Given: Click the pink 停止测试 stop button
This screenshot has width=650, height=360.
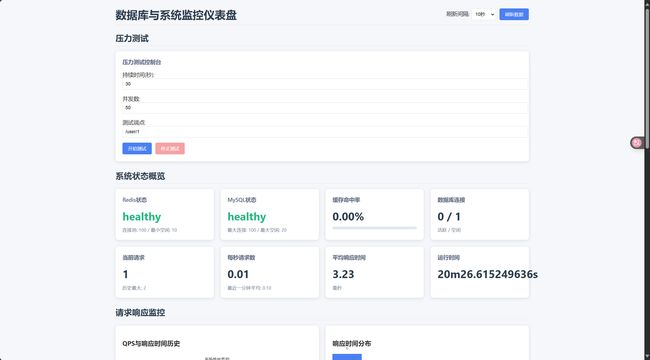Looking at the screenshot, I should tap(170, 148).
